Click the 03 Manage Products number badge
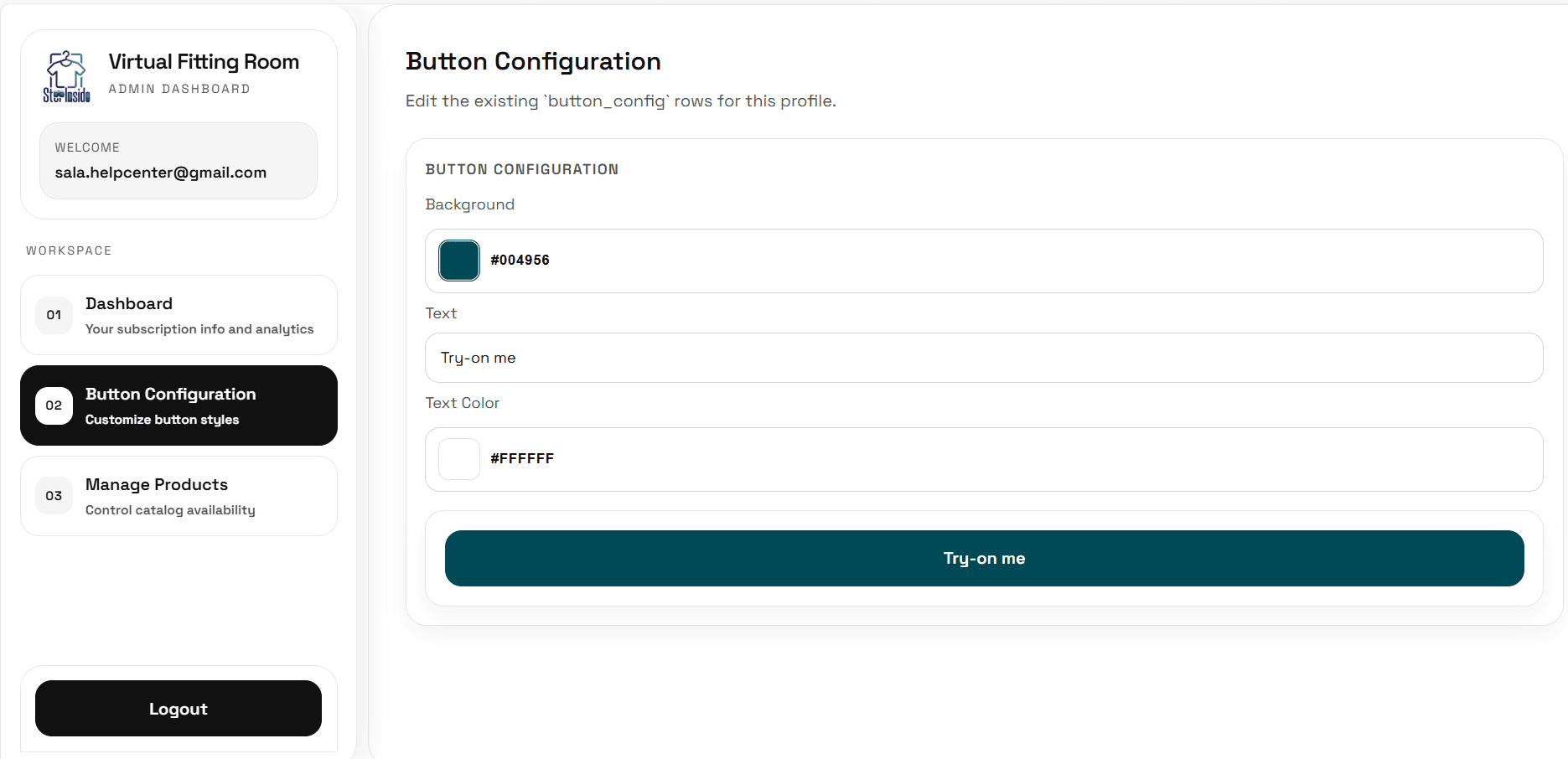1568x759 pixels. click(54, 496)
